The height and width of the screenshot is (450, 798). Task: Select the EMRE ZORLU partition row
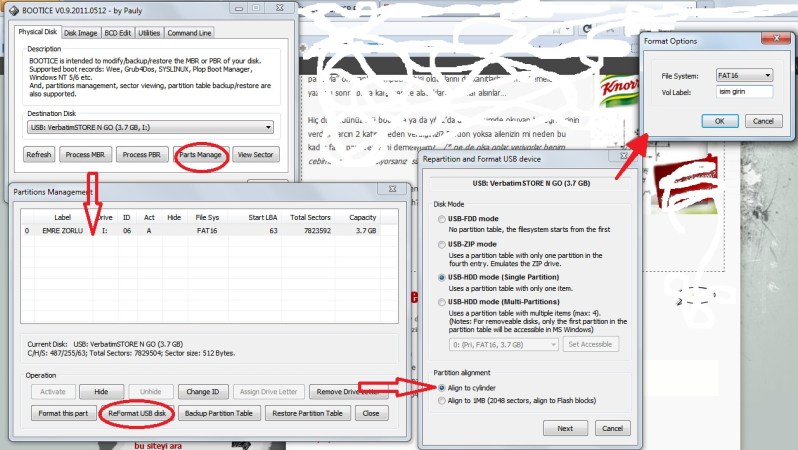[201, 231]
